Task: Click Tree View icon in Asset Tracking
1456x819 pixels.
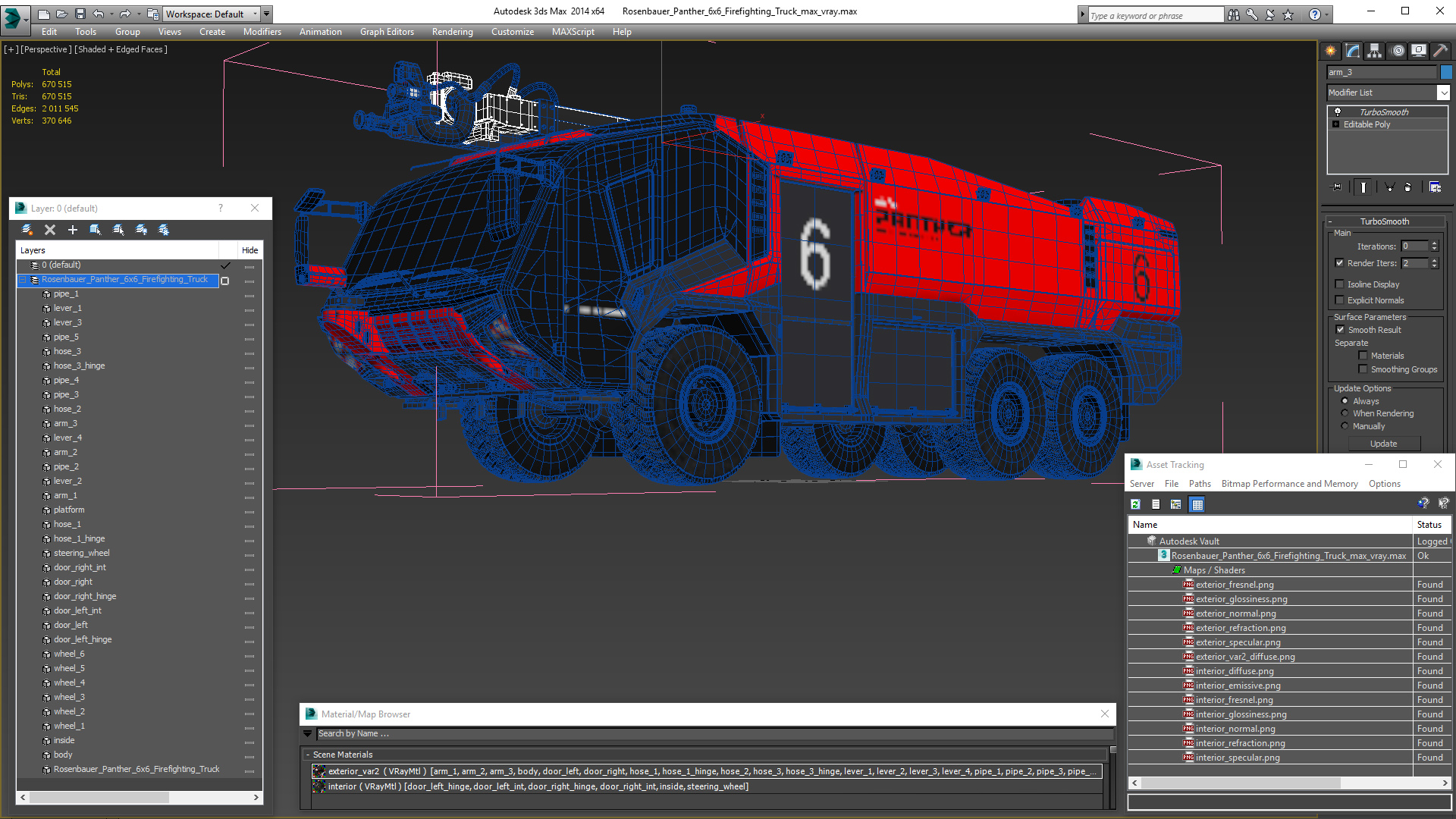Action: coord(1176,504)
